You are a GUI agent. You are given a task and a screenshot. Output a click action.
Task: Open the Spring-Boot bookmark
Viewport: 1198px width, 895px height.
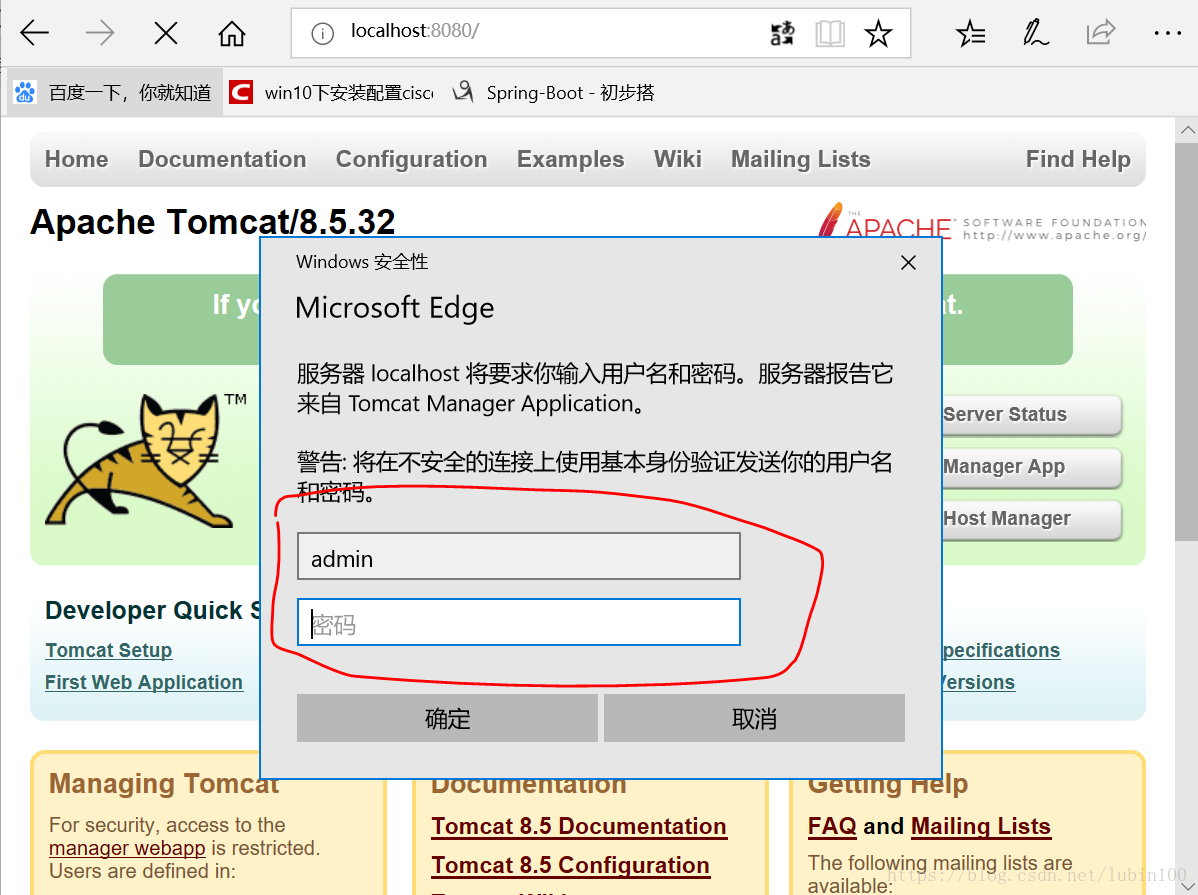[554, 92]
